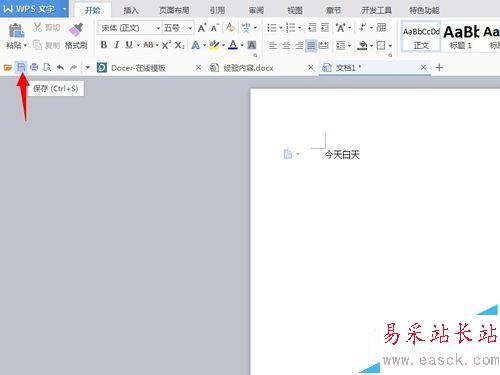
Task: Click the Chinese layout A icon
Action: (341, 28)
